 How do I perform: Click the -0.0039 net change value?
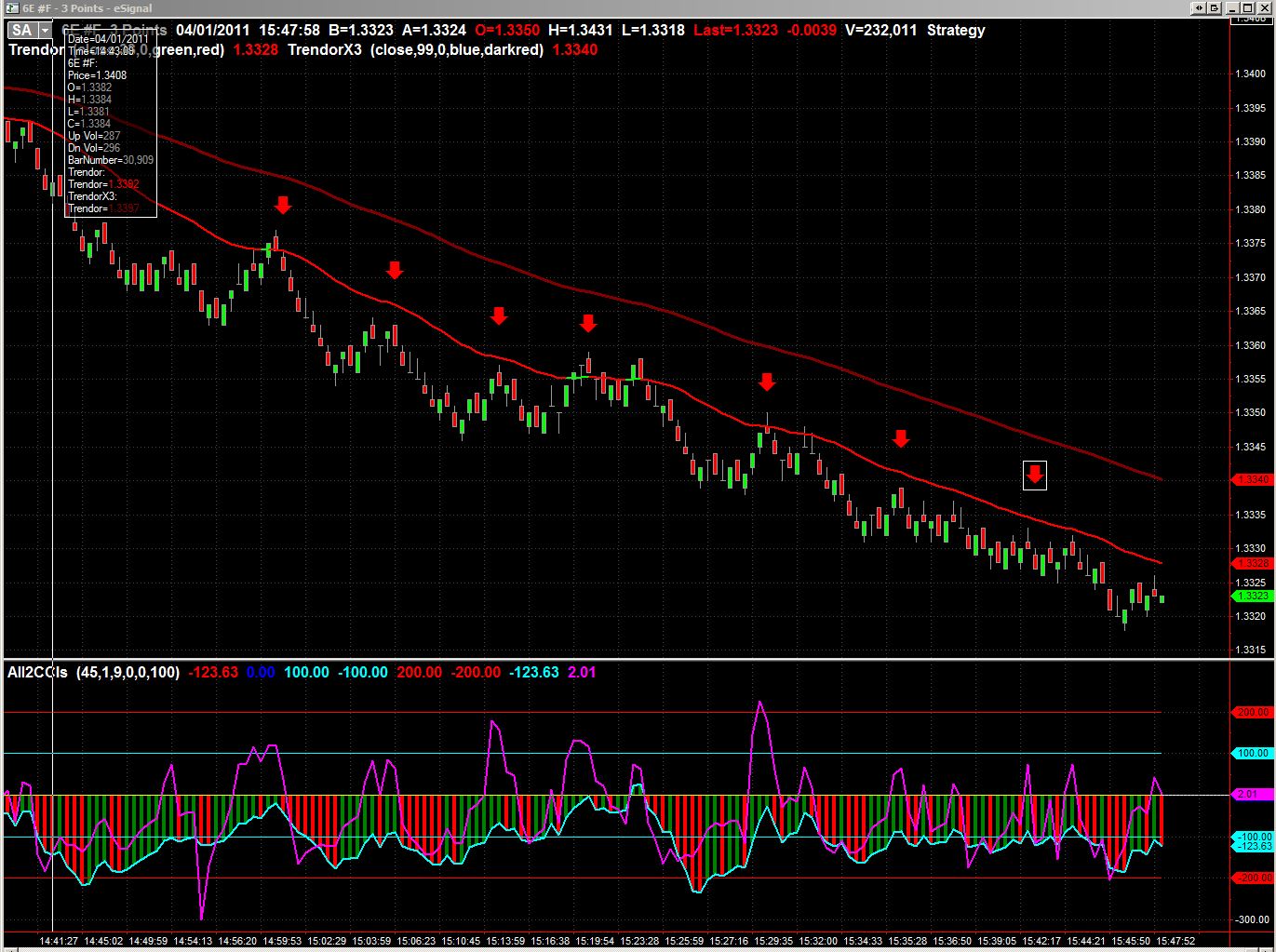pos(812,30)
